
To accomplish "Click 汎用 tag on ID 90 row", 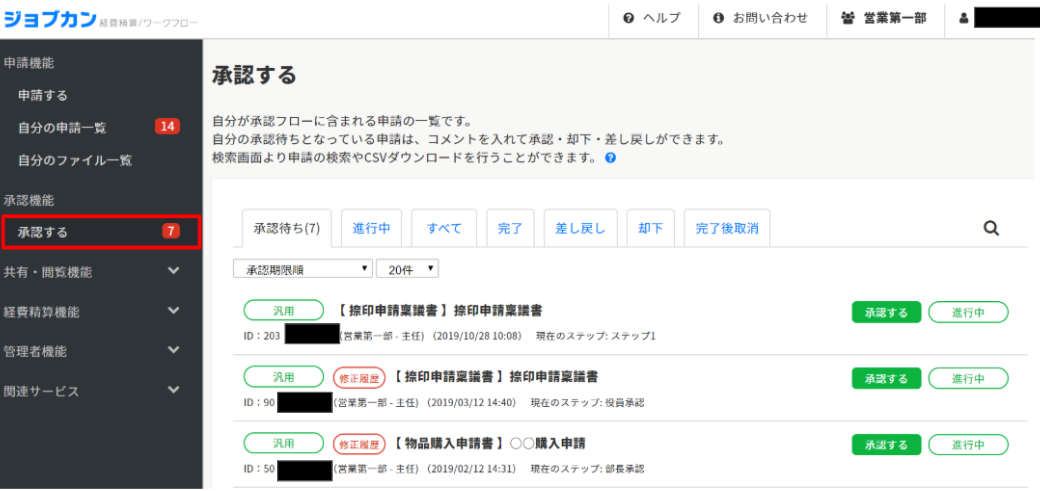I will click(x=283, y=377).
